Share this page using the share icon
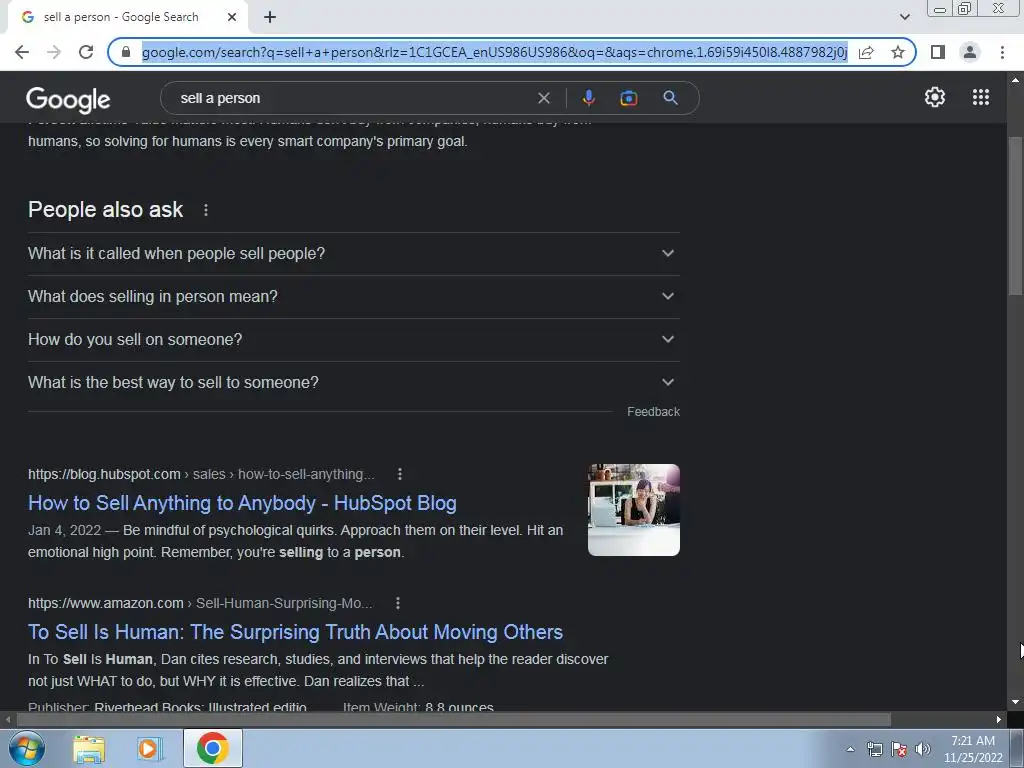The image size is (1024, 768). click(866, 52)
